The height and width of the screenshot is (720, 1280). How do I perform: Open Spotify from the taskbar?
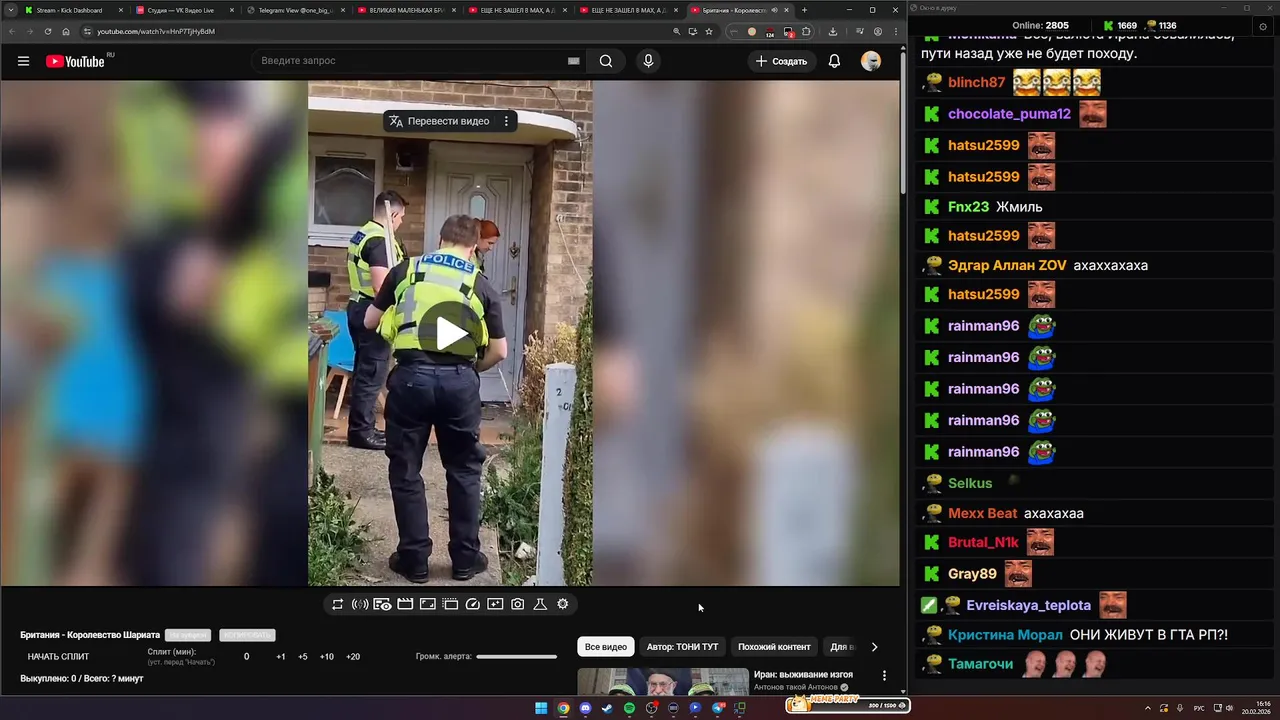[x=629, y=708]
